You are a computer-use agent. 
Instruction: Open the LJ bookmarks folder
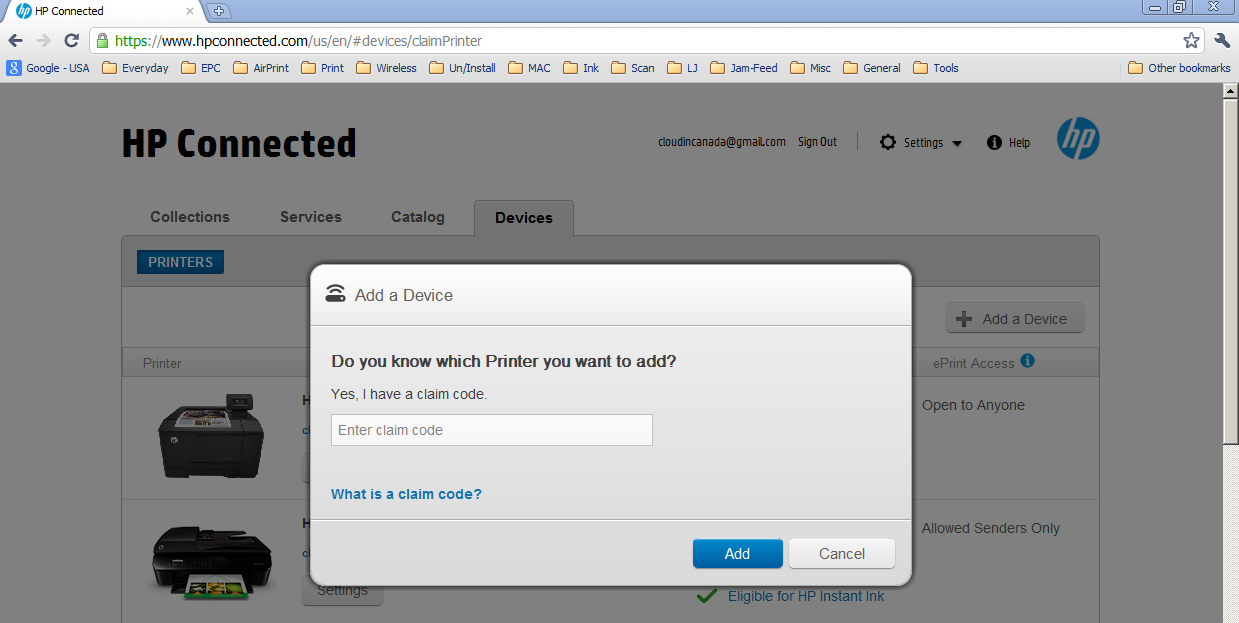tap(683, 68)
